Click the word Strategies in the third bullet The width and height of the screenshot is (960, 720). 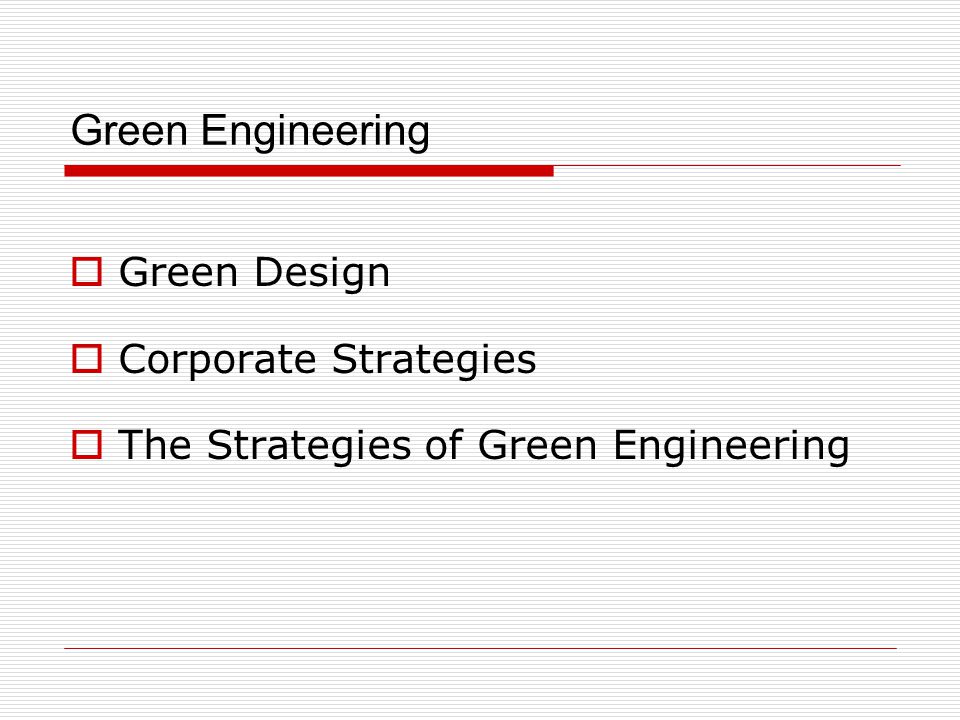pos(309,447)
